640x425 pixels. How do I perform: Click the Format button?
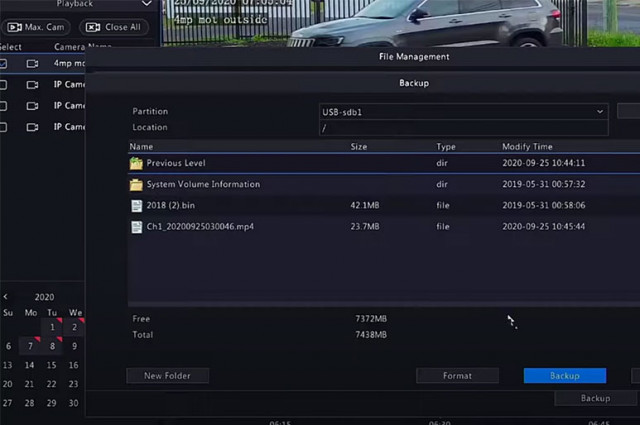(x=457, y=376)
